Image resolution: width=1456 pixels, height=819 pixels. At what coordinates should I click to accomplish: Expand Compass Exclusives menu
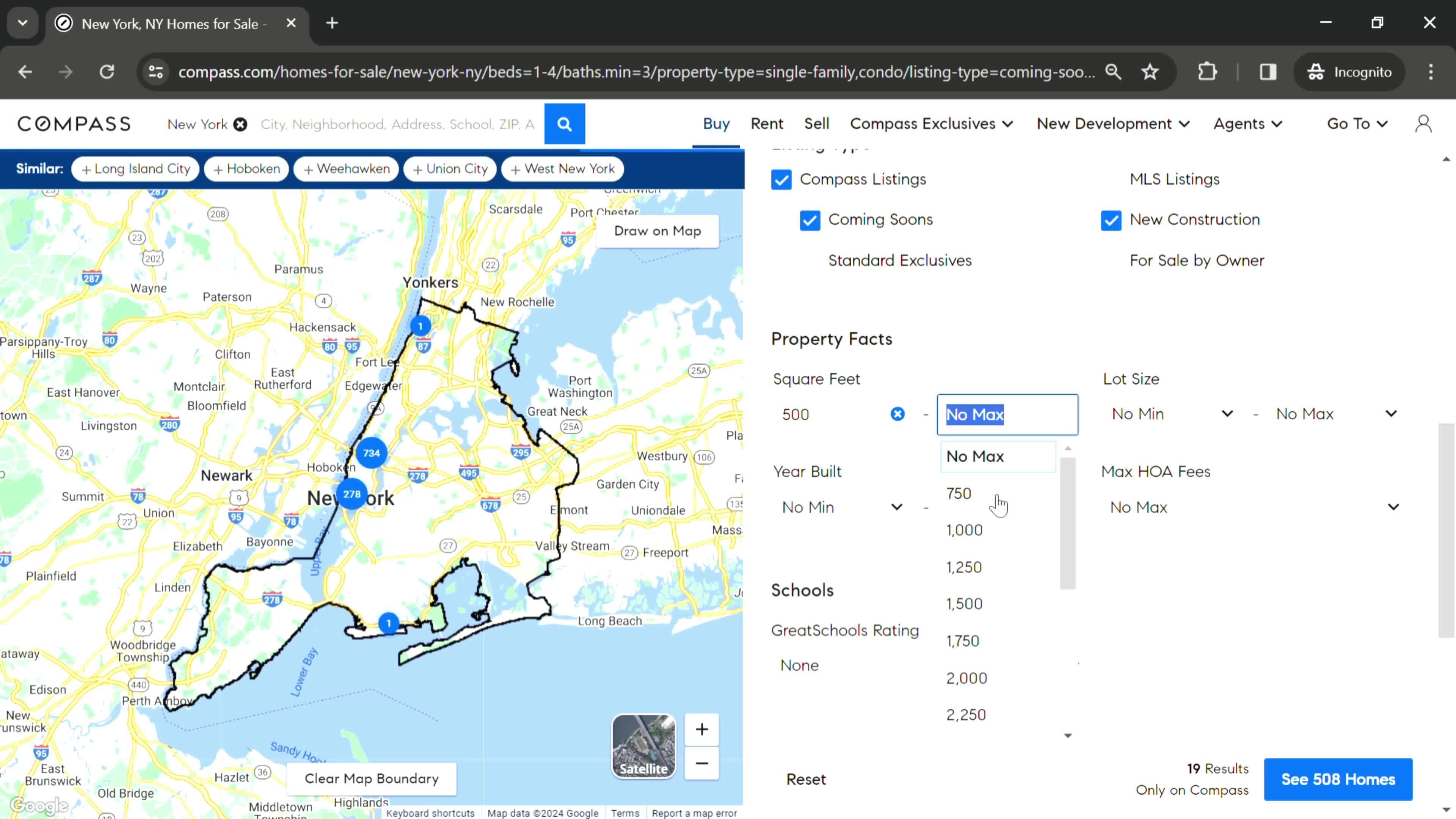tap(931, 124)
